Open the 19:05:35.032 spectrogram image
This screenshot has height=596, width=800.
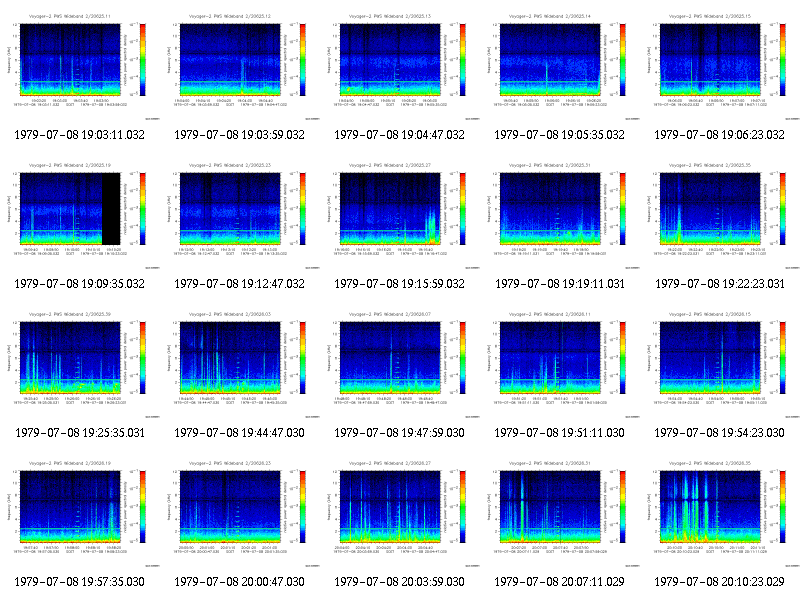pyautogui.click(x=560, y=65)
